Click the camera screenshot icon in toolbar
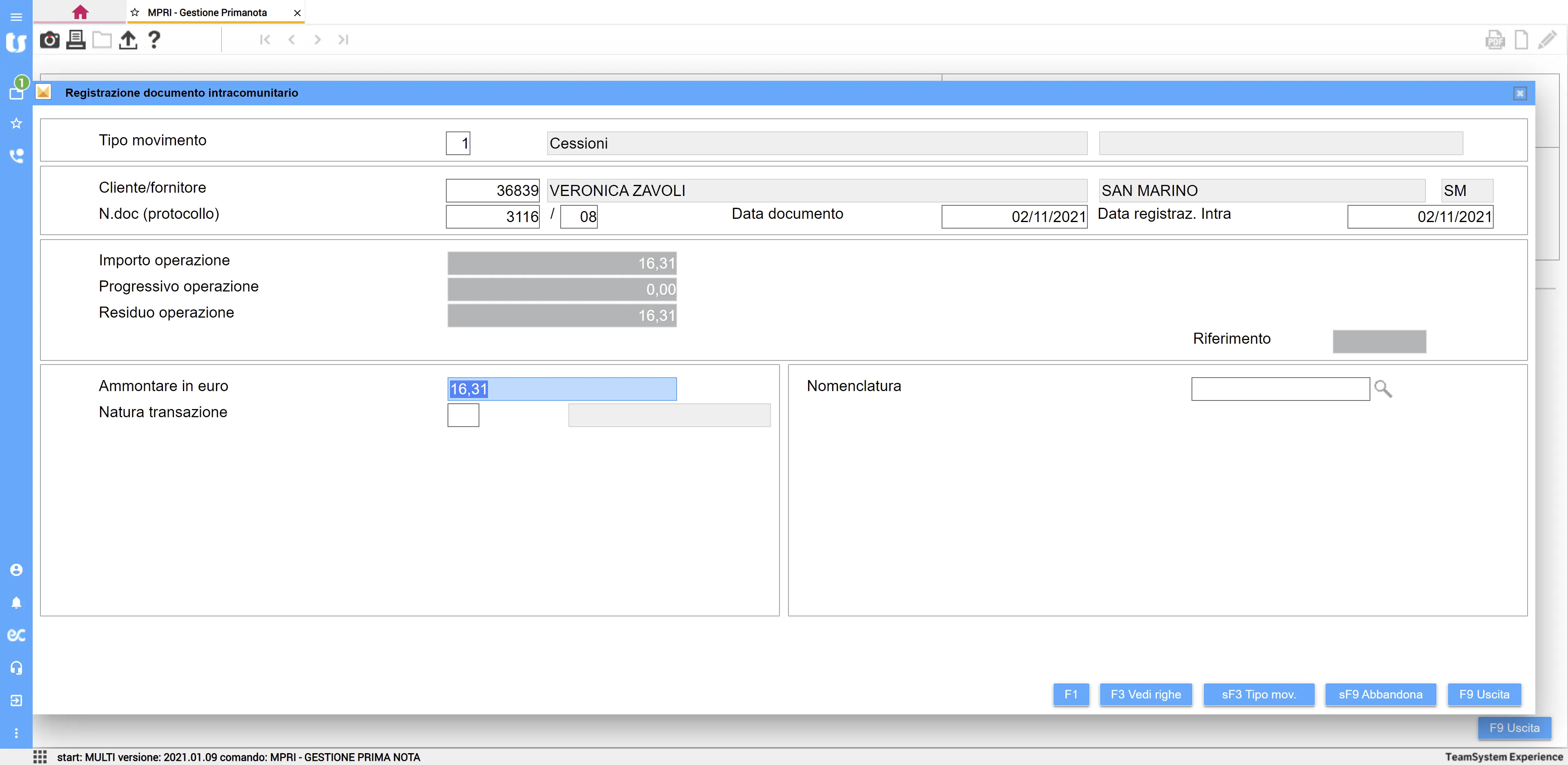The width and height of the screenshot is (1568, 765). coord(49,40)
